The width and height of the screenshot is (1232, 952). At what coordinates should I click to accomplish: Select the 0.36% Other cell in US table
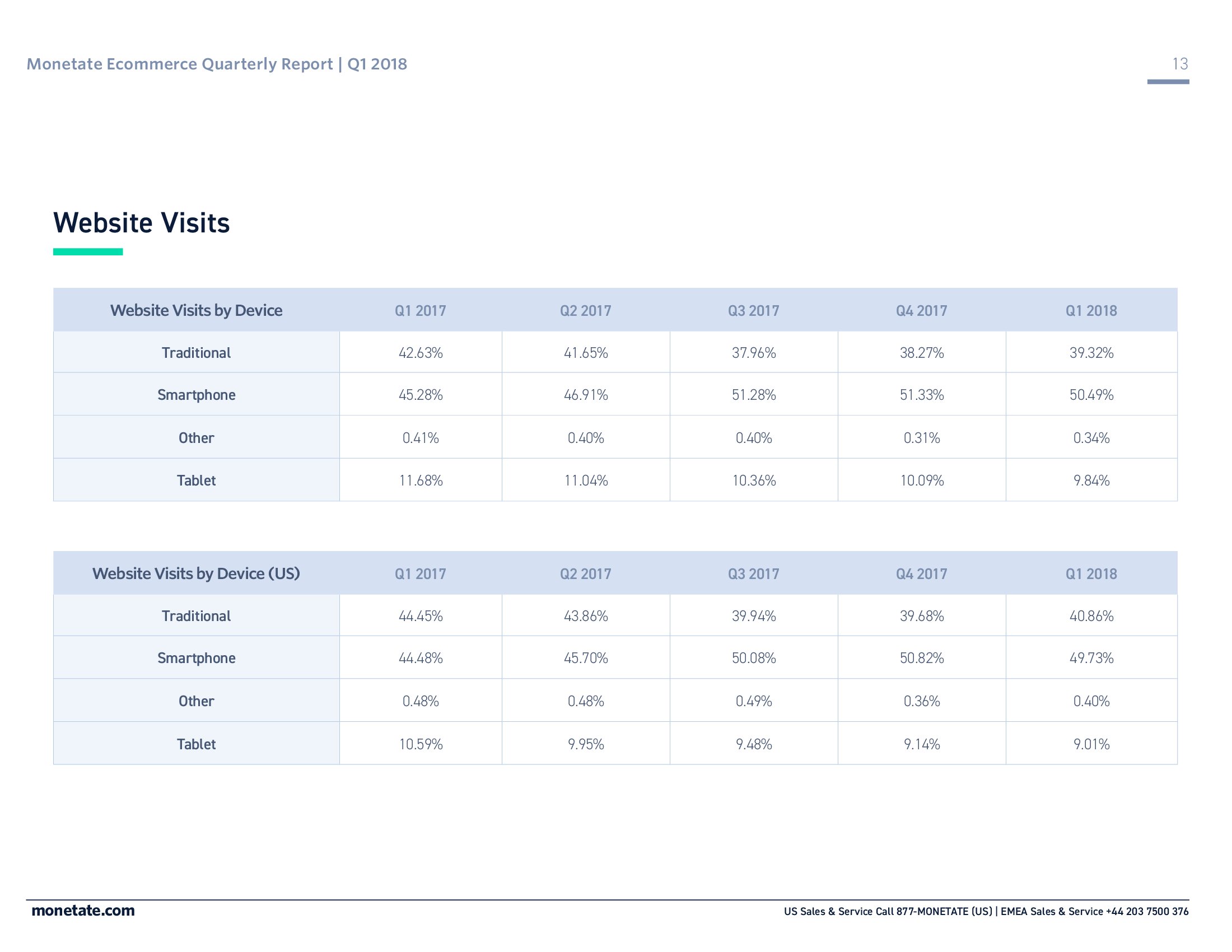921,701
